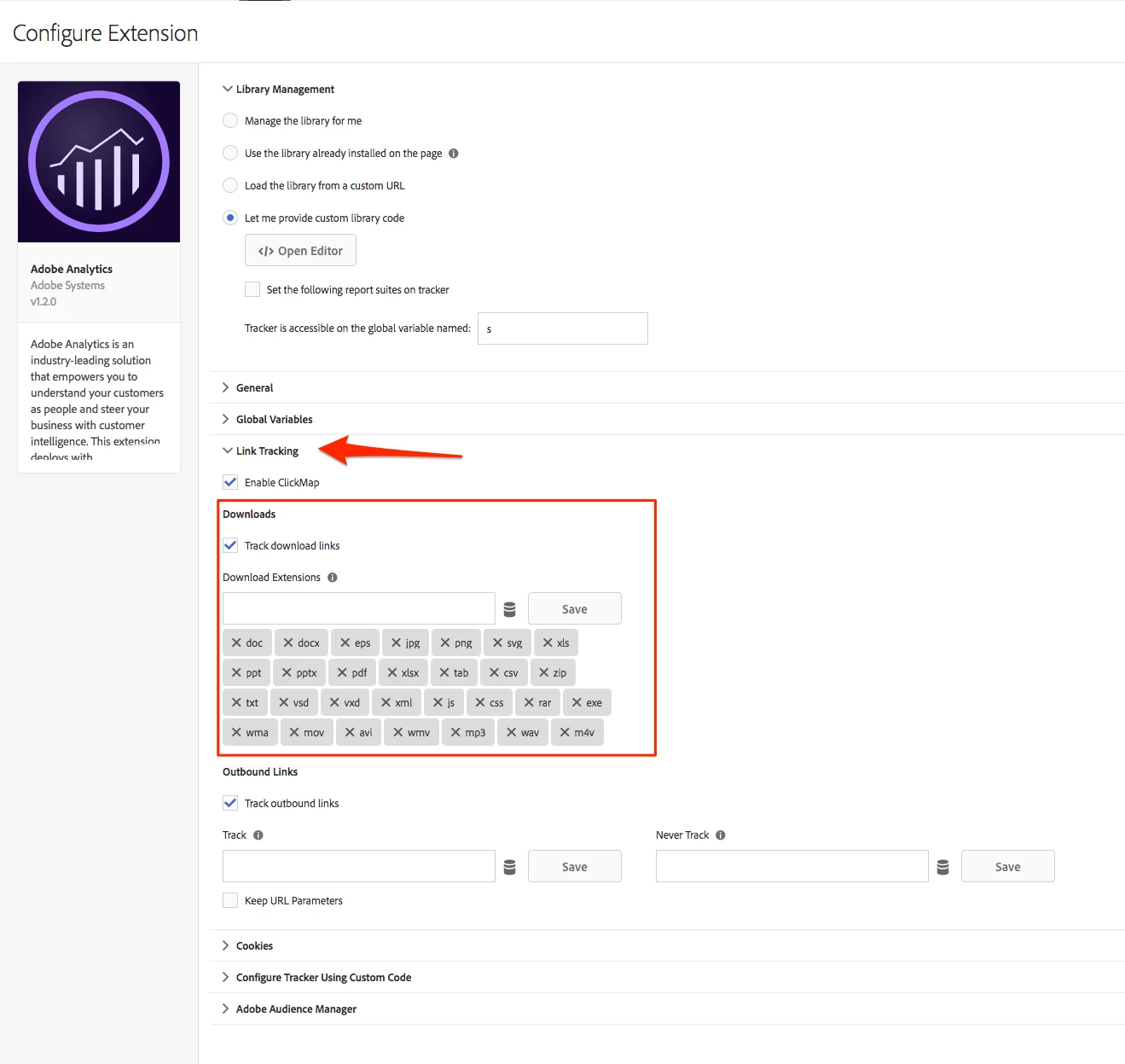Select Let me provide custom library code
1125x1064 pixels.
point(230,218)
